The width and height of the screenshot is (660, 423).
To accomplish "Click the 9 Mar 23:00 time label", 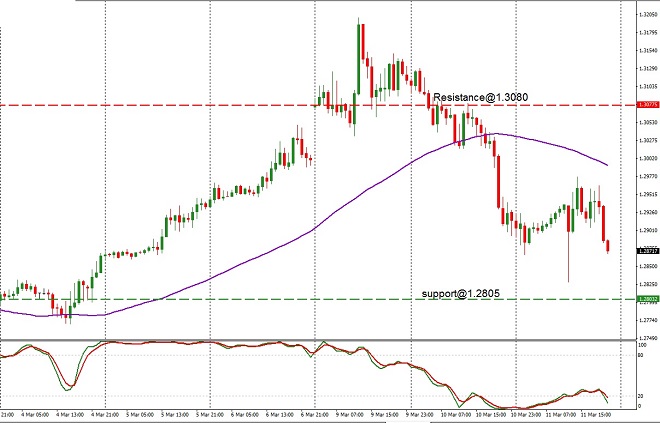I will [x=419, y=414].
